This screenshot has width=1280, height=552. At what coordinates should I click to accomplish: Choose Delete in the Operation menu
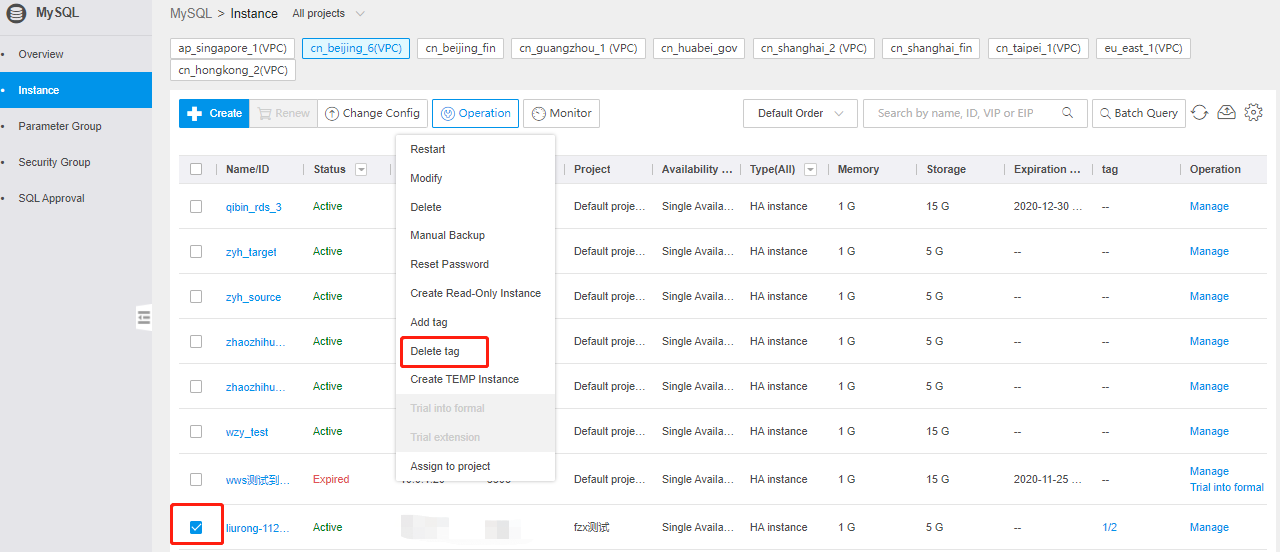475,207
